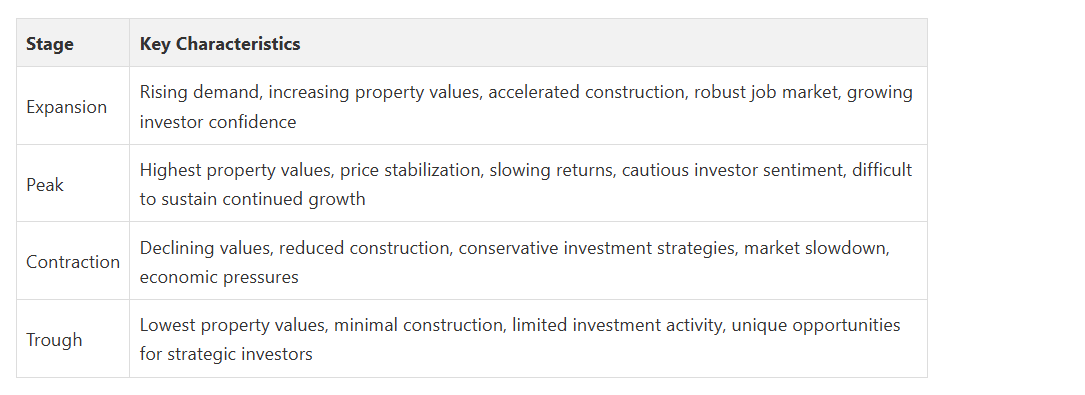Click the text 'investor confidence' in Expansion row
This screenshot has height=395, width=1085.
tap(218, 122)
